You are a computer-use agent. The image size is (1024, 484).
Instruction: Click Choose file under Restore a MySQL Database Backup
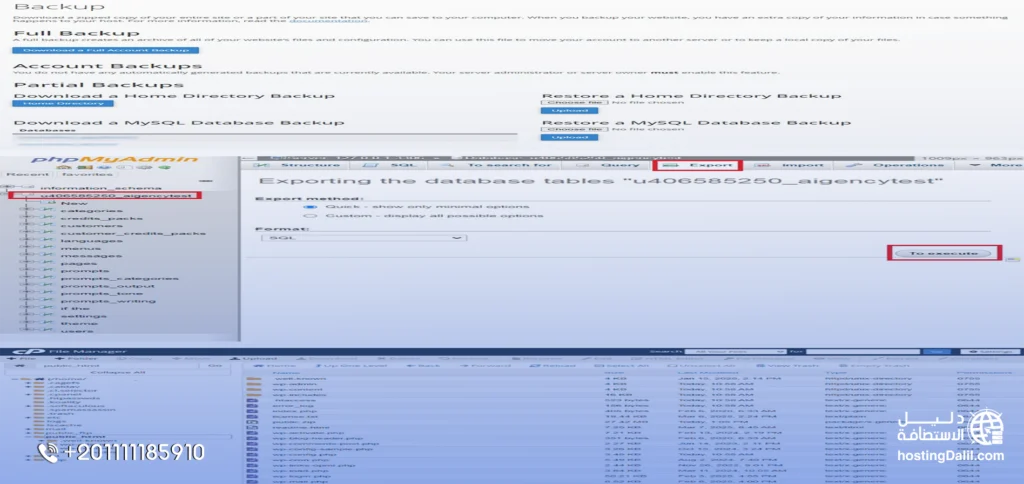(575, 129)
